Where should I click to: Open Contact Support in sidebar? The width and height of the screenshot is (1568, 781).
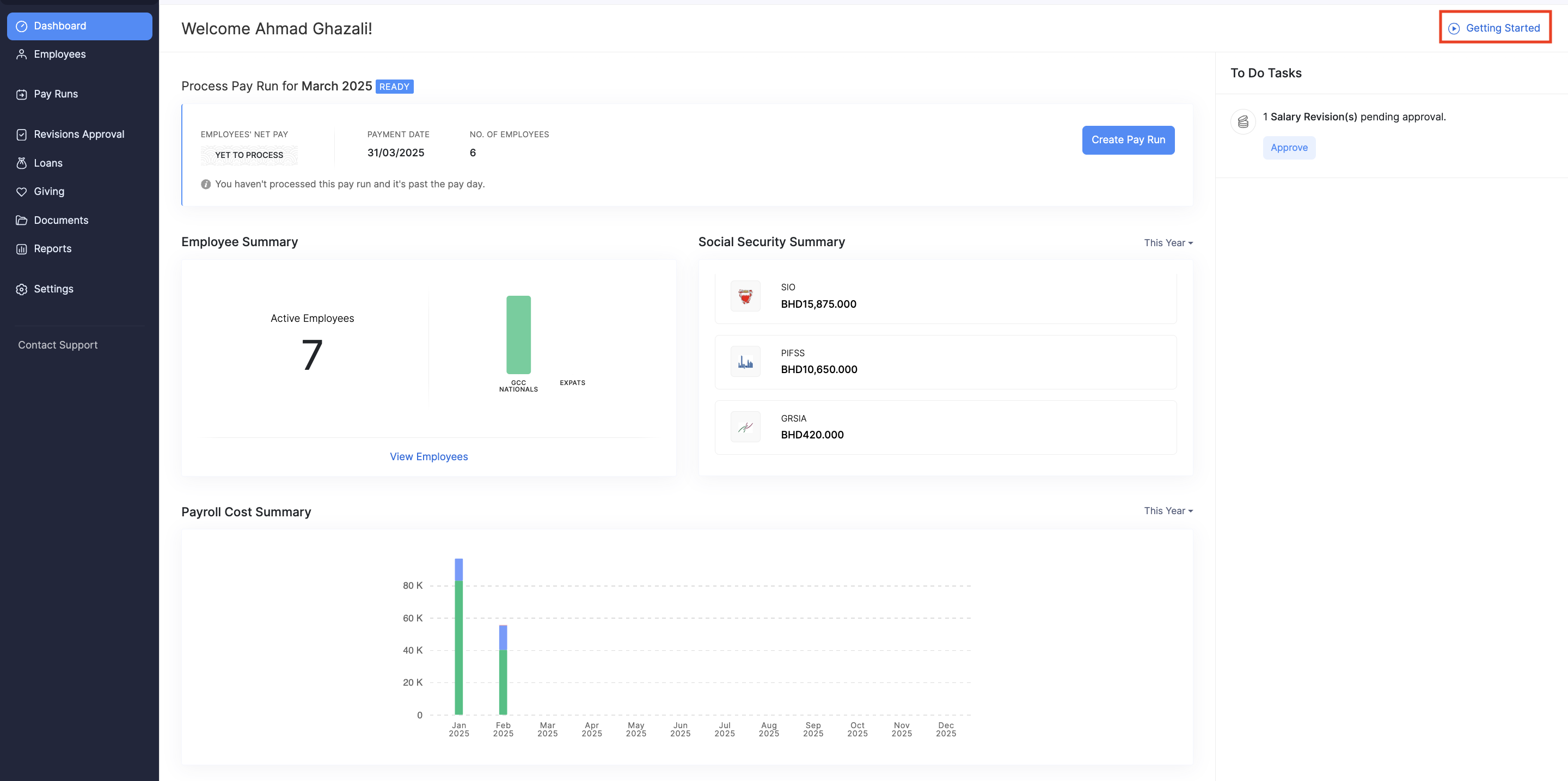(x=58, y=345)
